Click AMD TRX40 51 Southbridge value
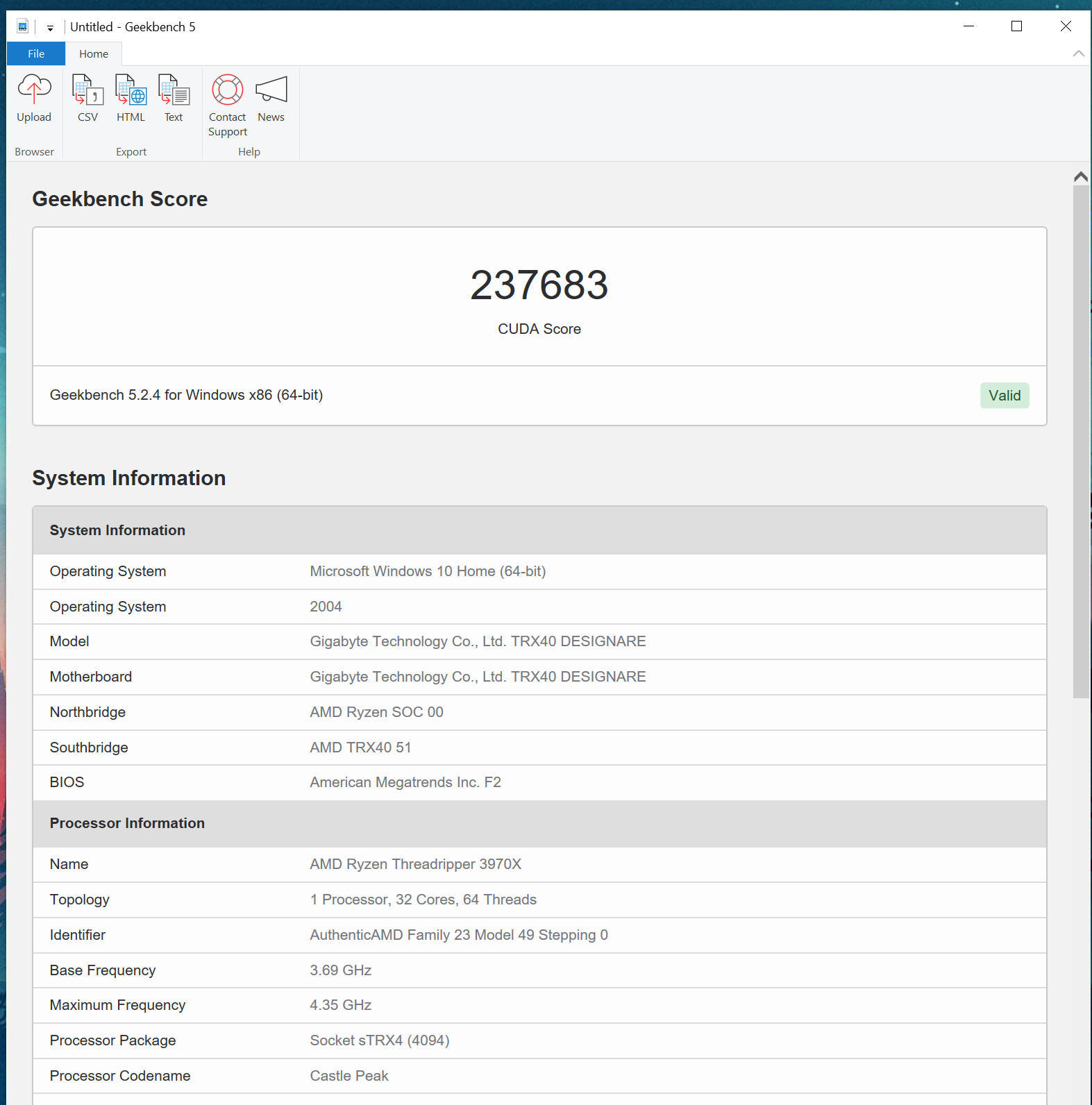 tap(360, 748)
